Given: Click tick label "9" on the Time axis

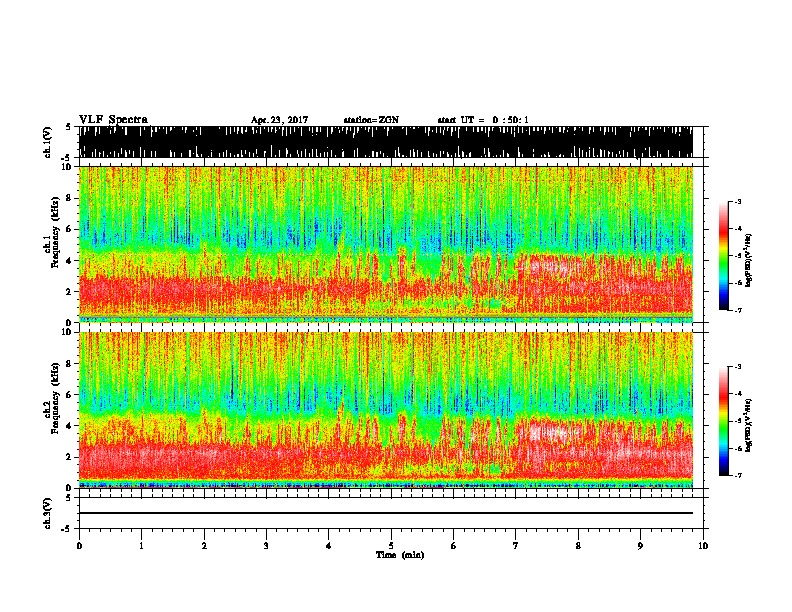Looking at the screenshot, I should (x=640, y=545).
